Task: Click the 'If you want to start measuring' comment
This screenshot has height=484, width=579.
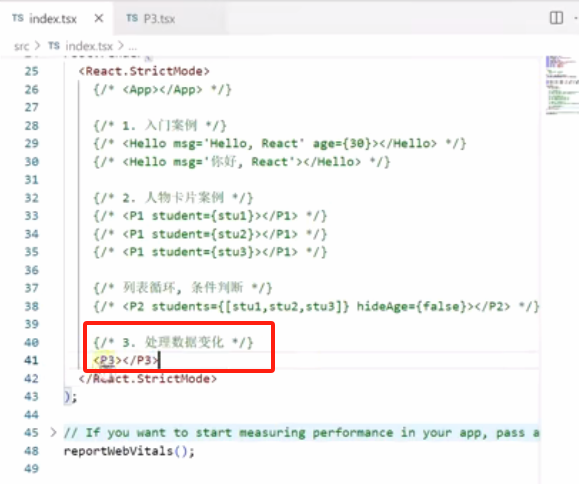Action: coord(301,432)
